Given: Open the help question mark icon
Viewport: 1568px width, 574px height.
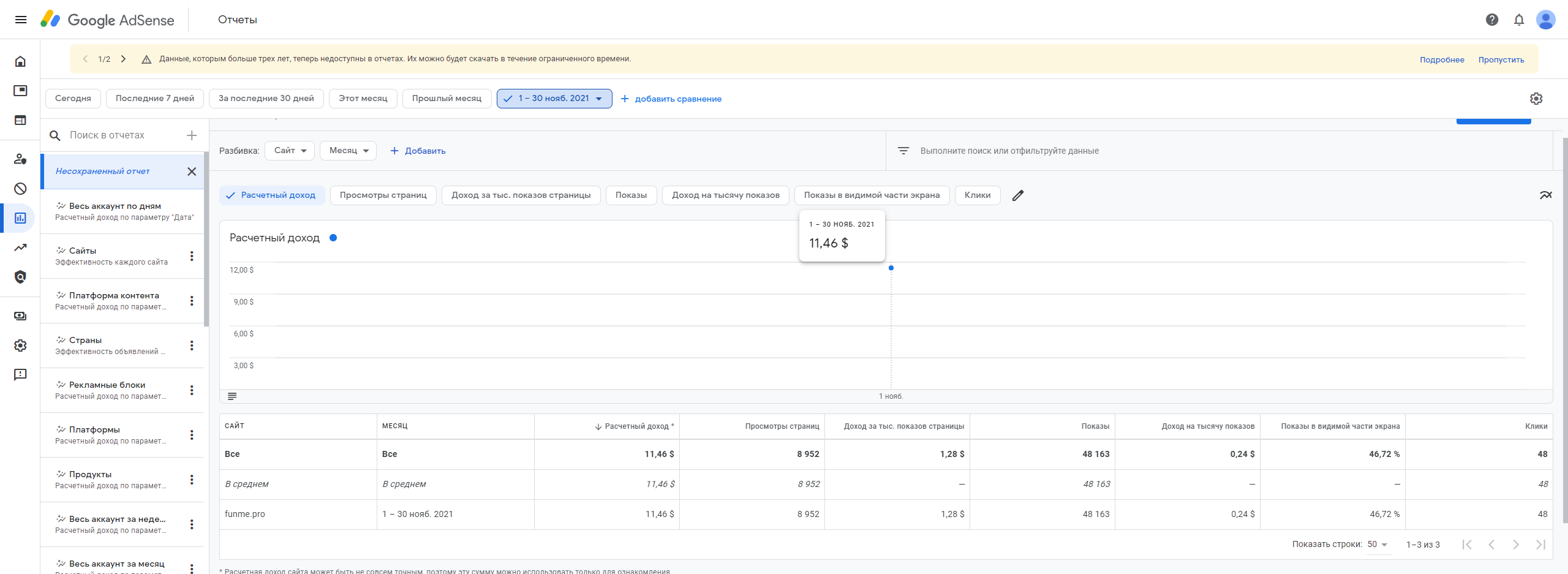Looking at the screenshot, I should click(1492, 20).
